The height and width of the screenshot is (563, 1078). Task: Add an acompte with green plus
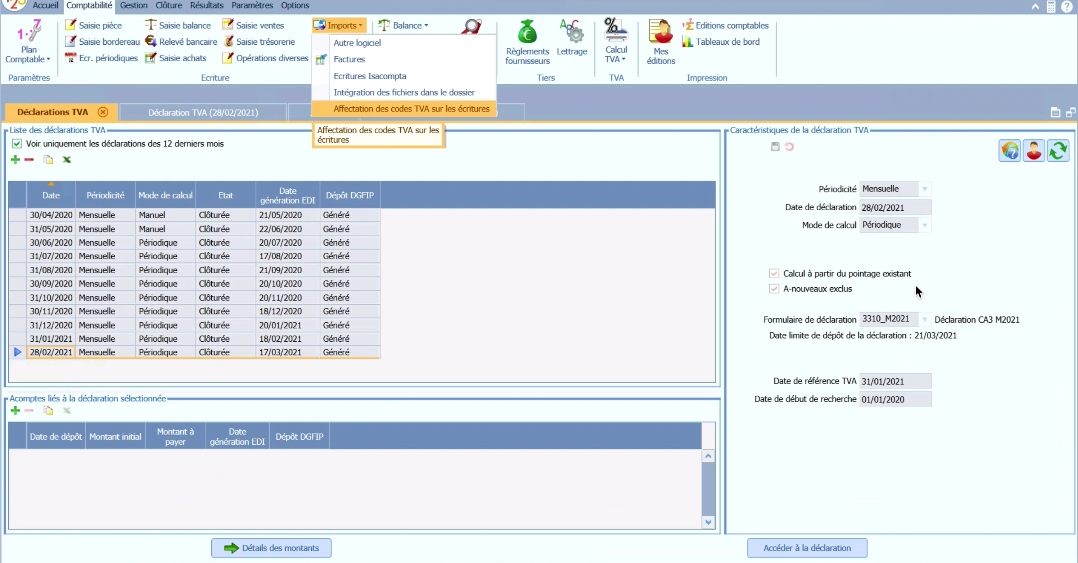point(15,411)
